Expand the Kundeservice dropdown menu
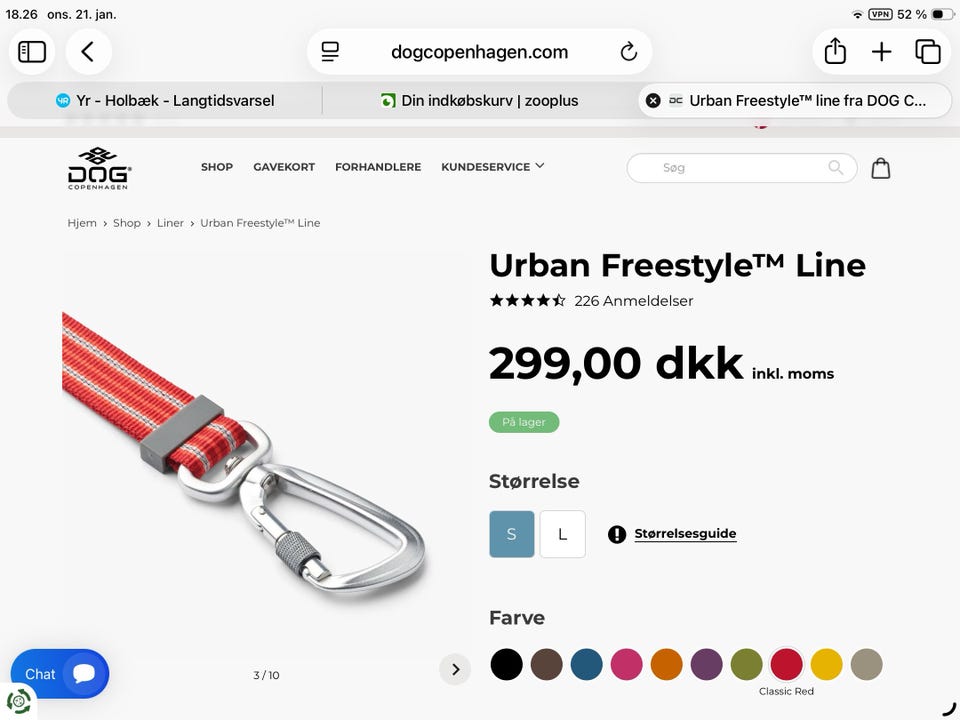The image size is (960, 720). (492, 167)
